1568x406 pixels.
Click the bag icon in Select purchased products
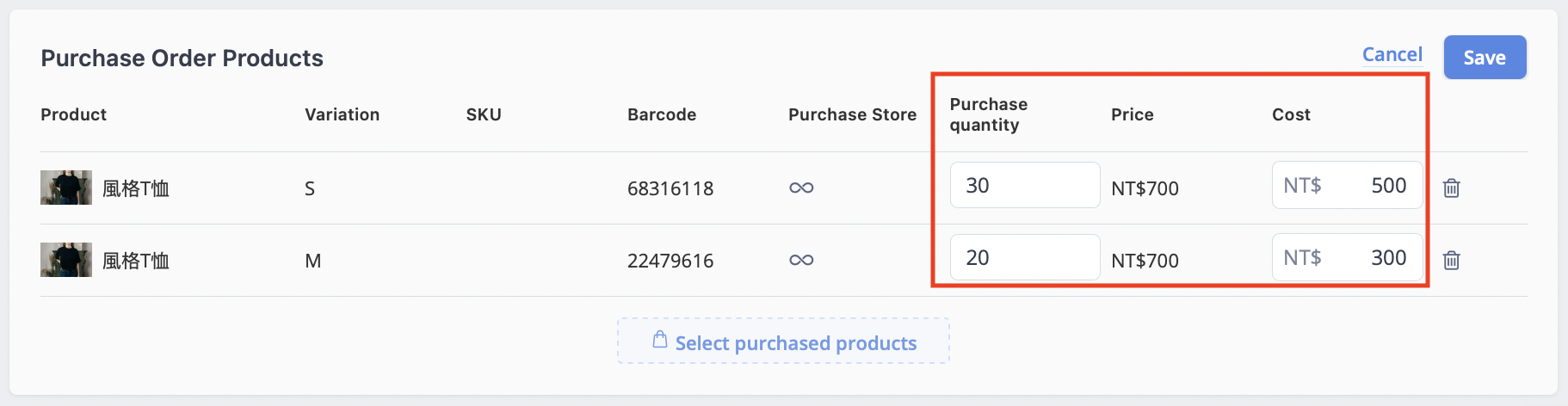[x=660, y=340]
